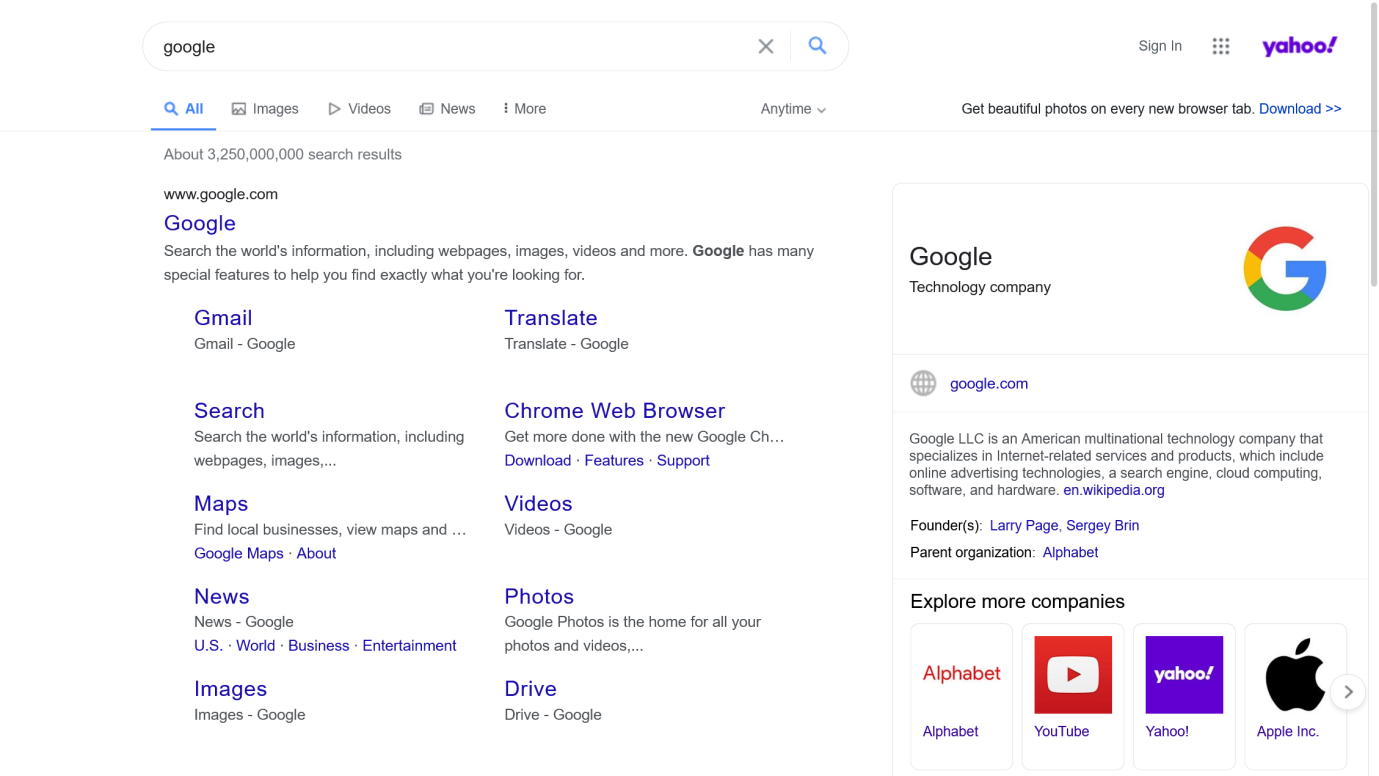Open the YouTube company card logo
Screen dimensions: 1379x776
point(1073,674)
